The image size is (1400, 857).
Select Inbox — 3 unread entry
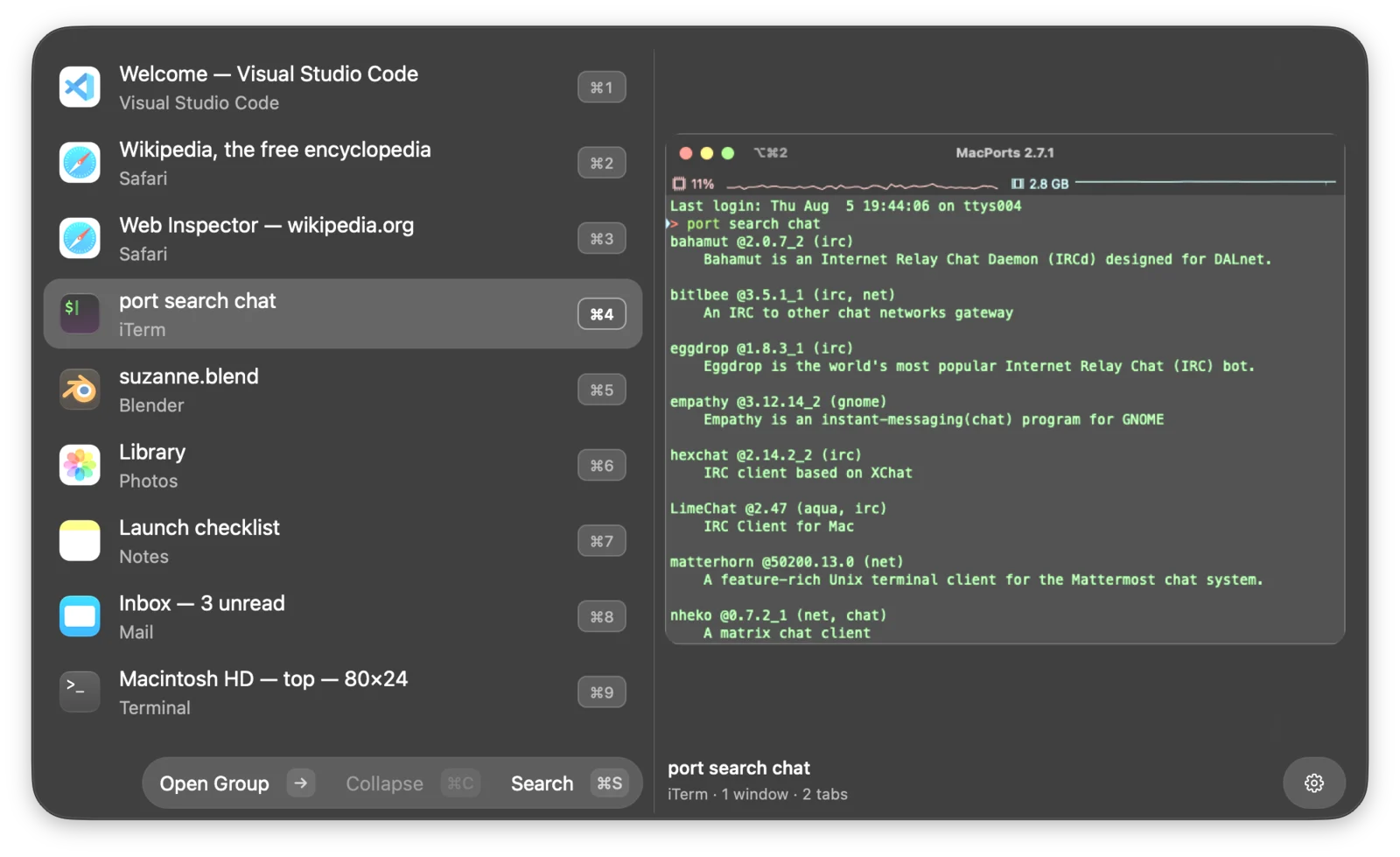(x=343, y=616)
